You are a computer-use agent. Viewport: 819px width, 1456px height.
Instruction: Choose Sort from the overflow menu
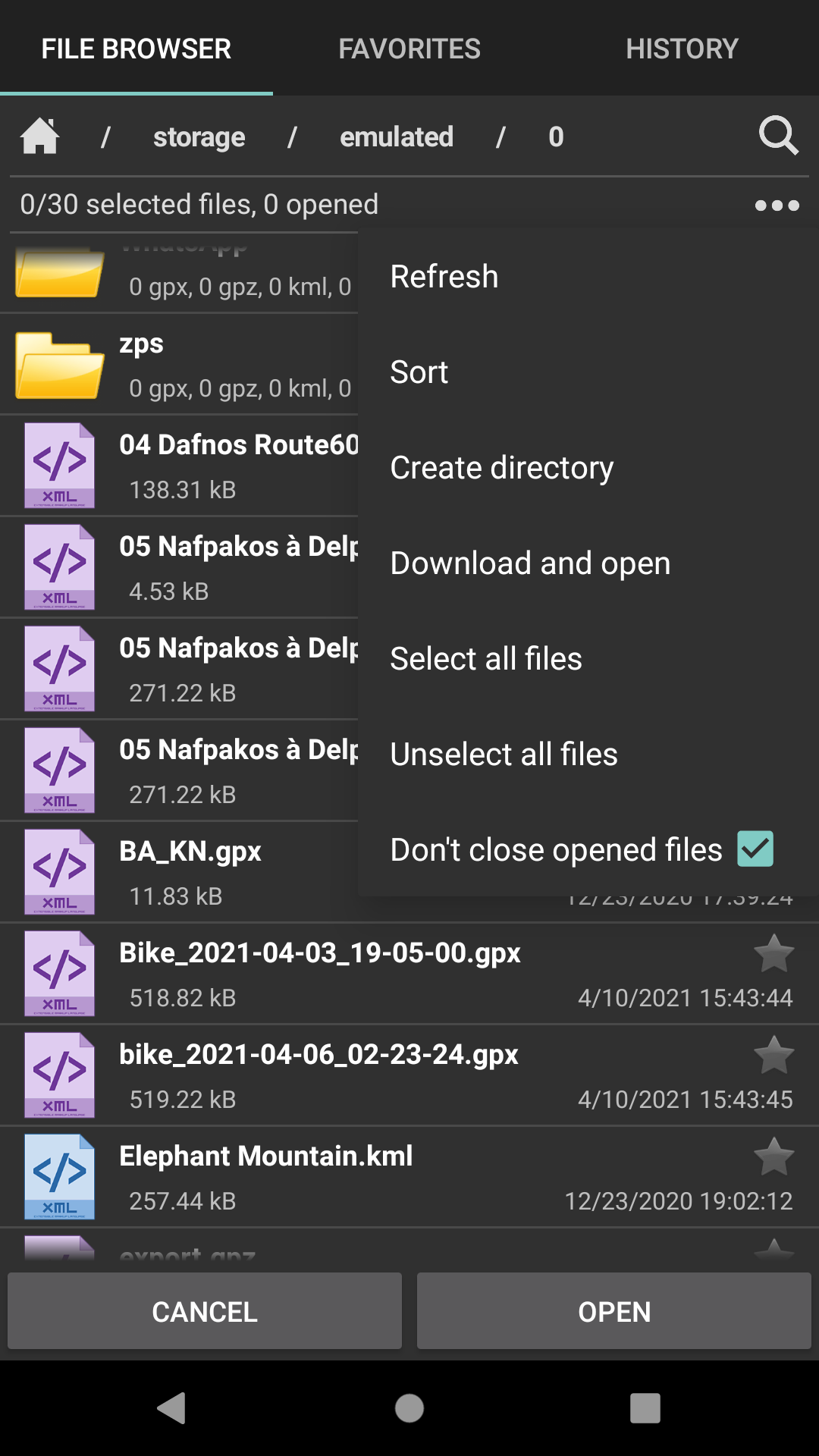(419, 372)
